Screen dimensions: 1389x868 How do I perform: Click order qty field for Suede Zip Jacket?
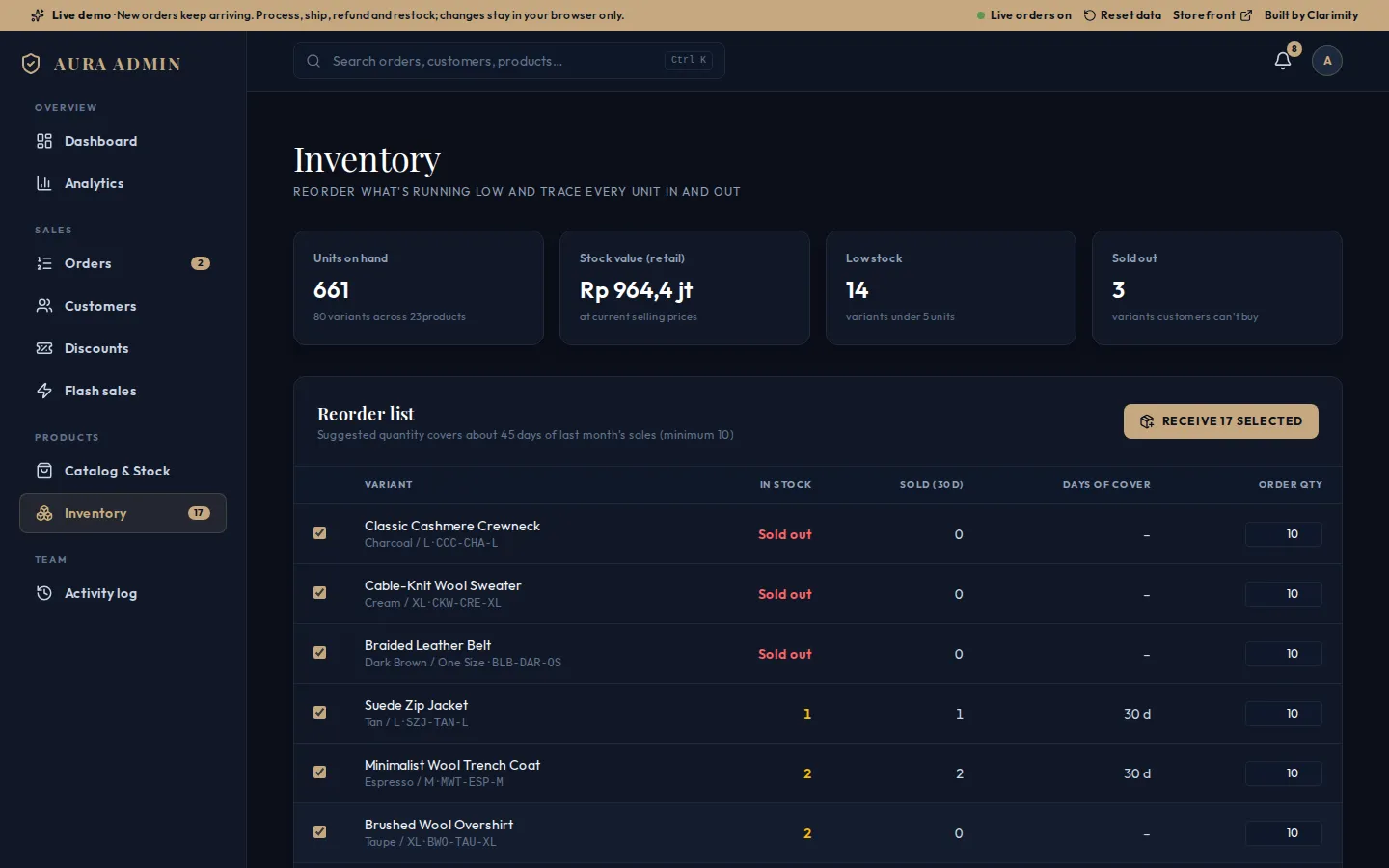1284,714
